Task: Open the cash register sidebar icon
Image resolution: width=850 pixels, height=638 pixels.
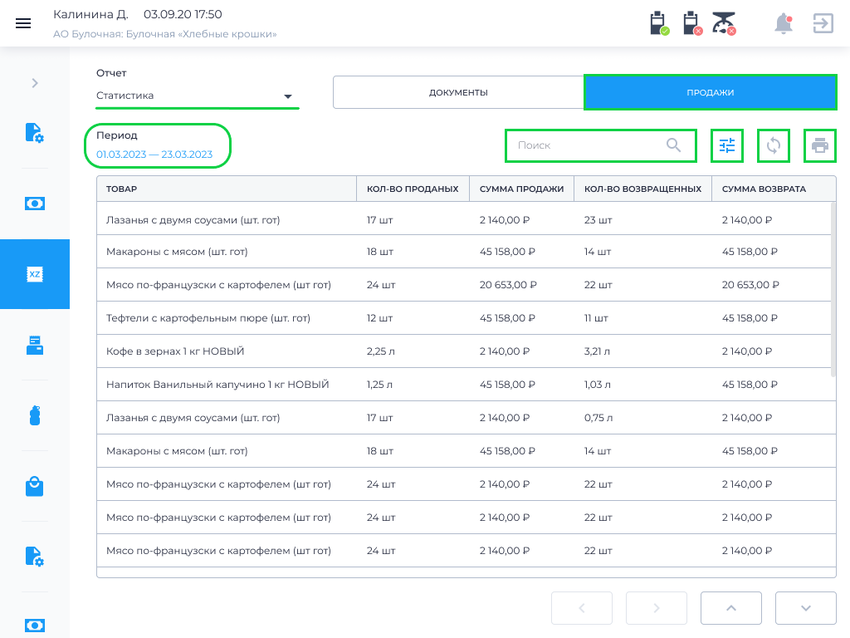Action: click(35, 345)
